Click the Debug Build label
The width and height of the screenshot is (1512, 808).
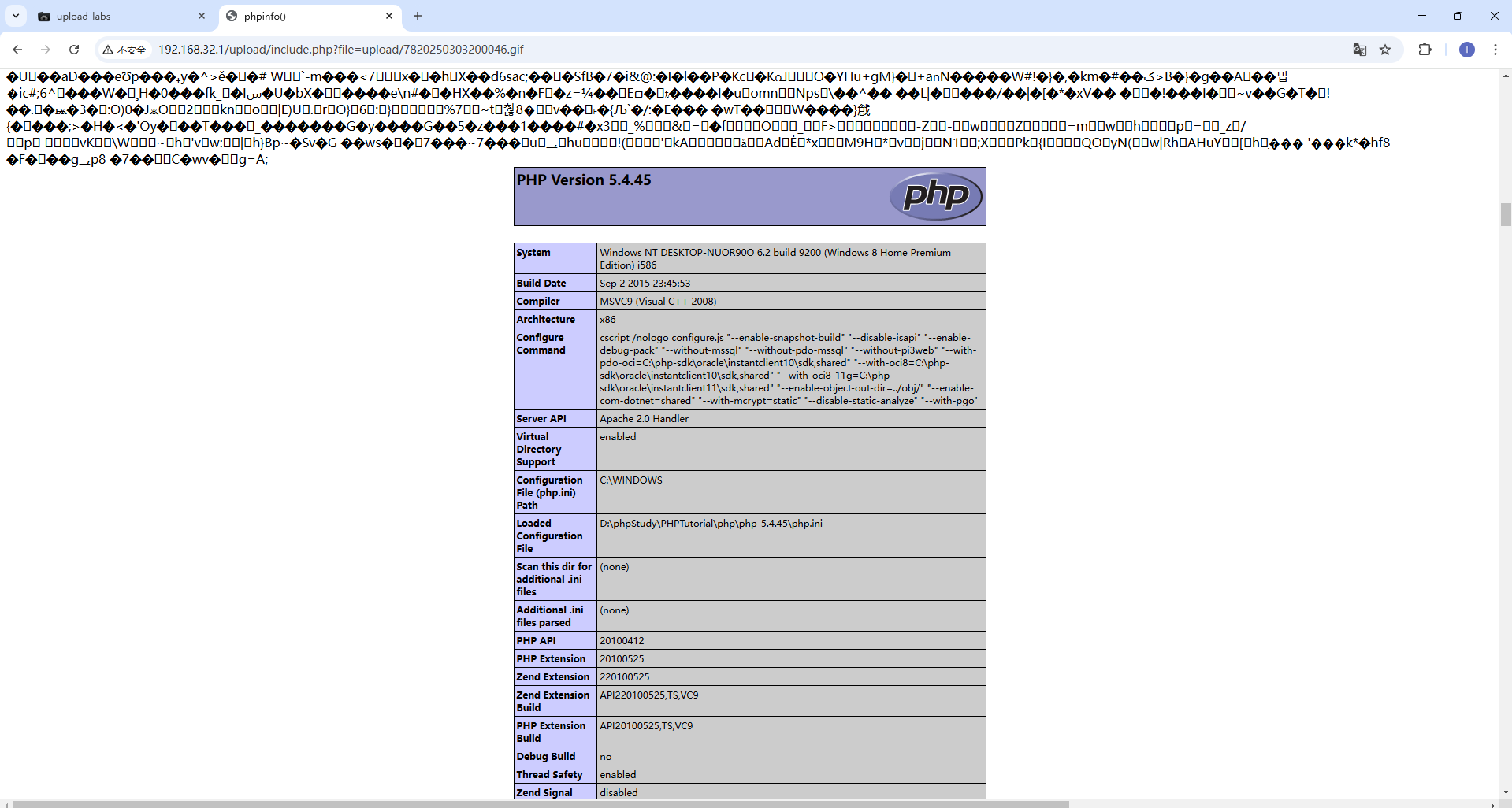coord(546,757)
